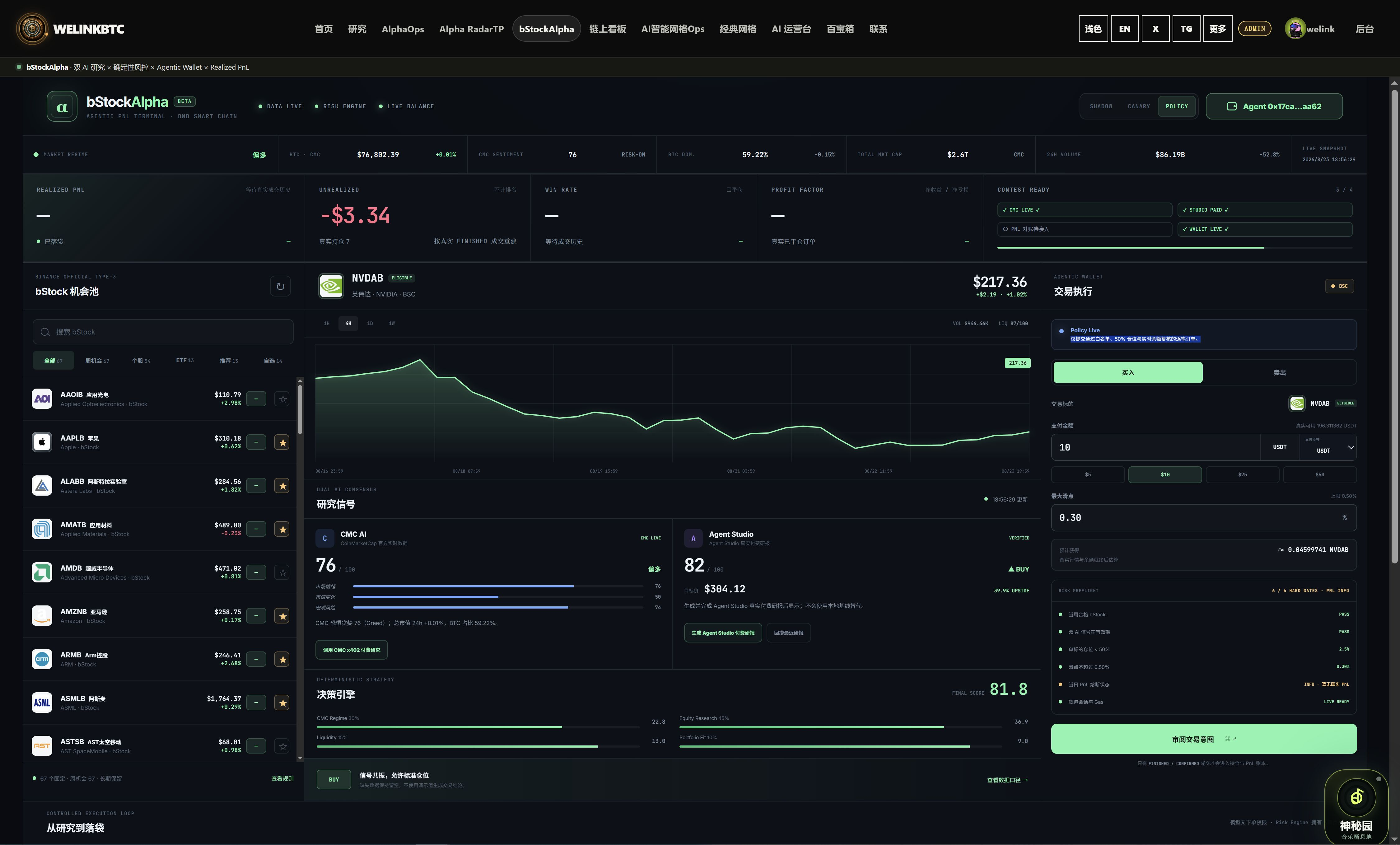
Task: Click the 最大滑点 slippage input field
Action: tap(1203, 518)
